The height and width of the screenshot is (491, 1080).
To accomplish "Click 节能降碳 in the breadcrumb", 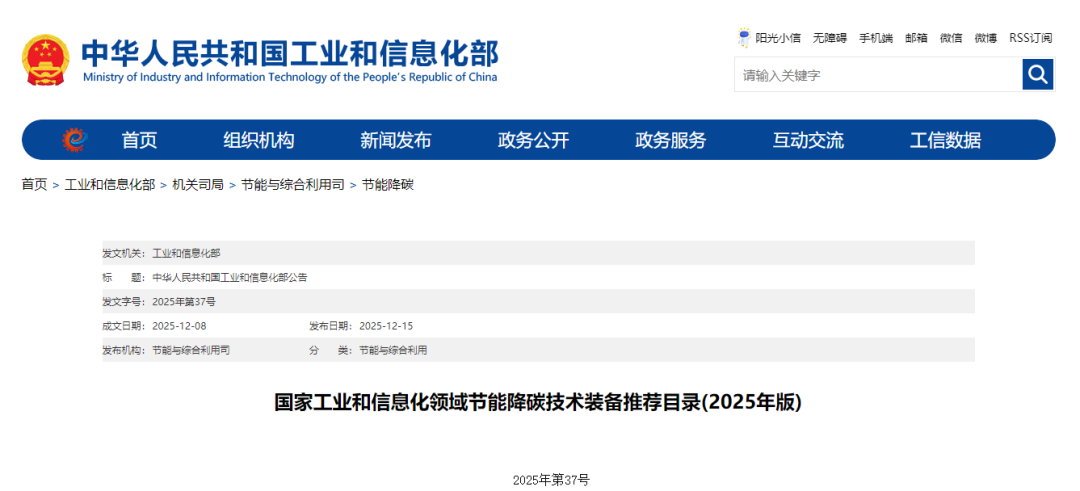I will pos(387,185).
